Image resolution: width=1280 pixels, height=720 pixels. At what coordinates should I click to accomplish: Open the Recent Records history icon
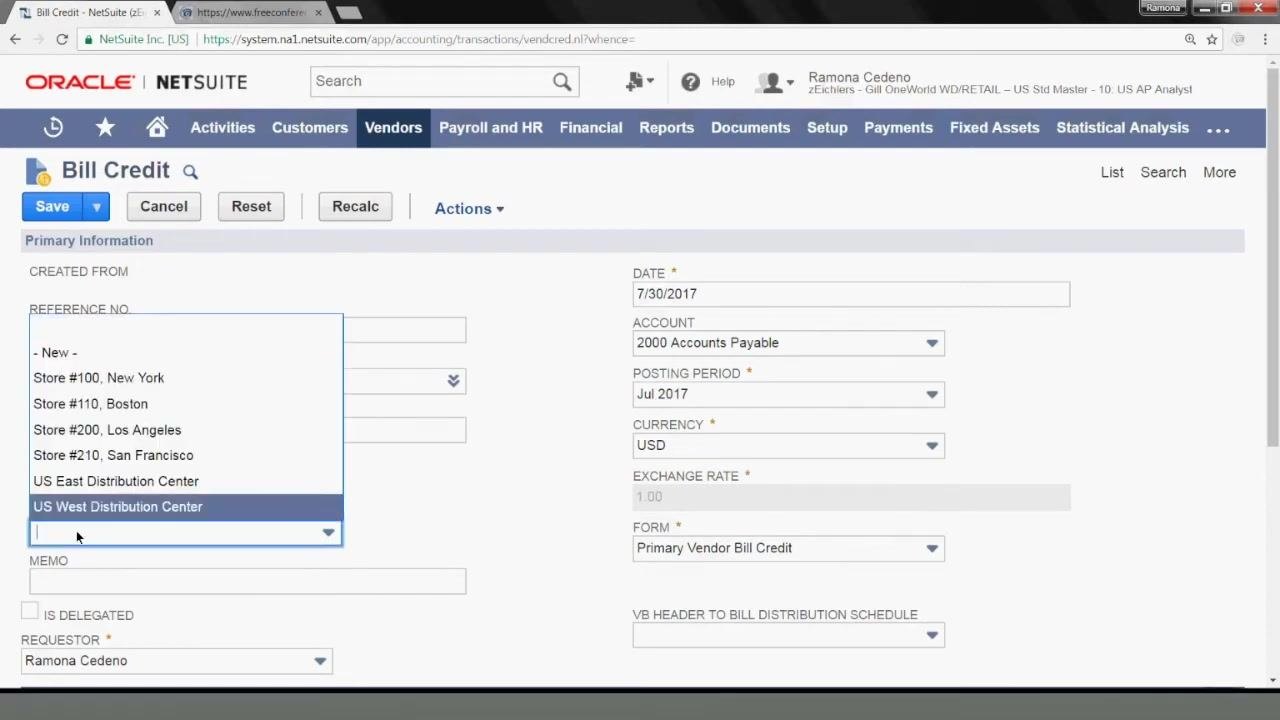pyautogui.click(x=53, y=127)
